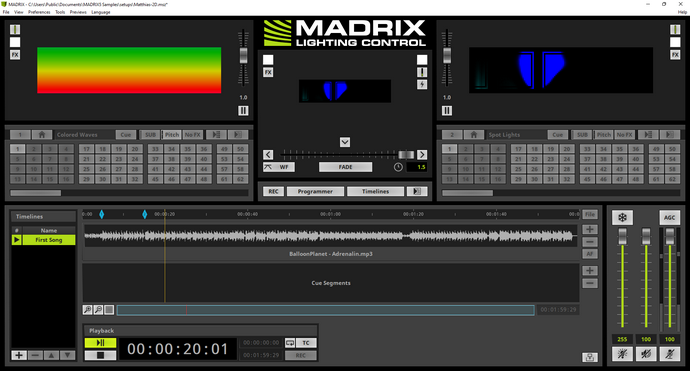Toggle the AGC button

pos(669,217)
